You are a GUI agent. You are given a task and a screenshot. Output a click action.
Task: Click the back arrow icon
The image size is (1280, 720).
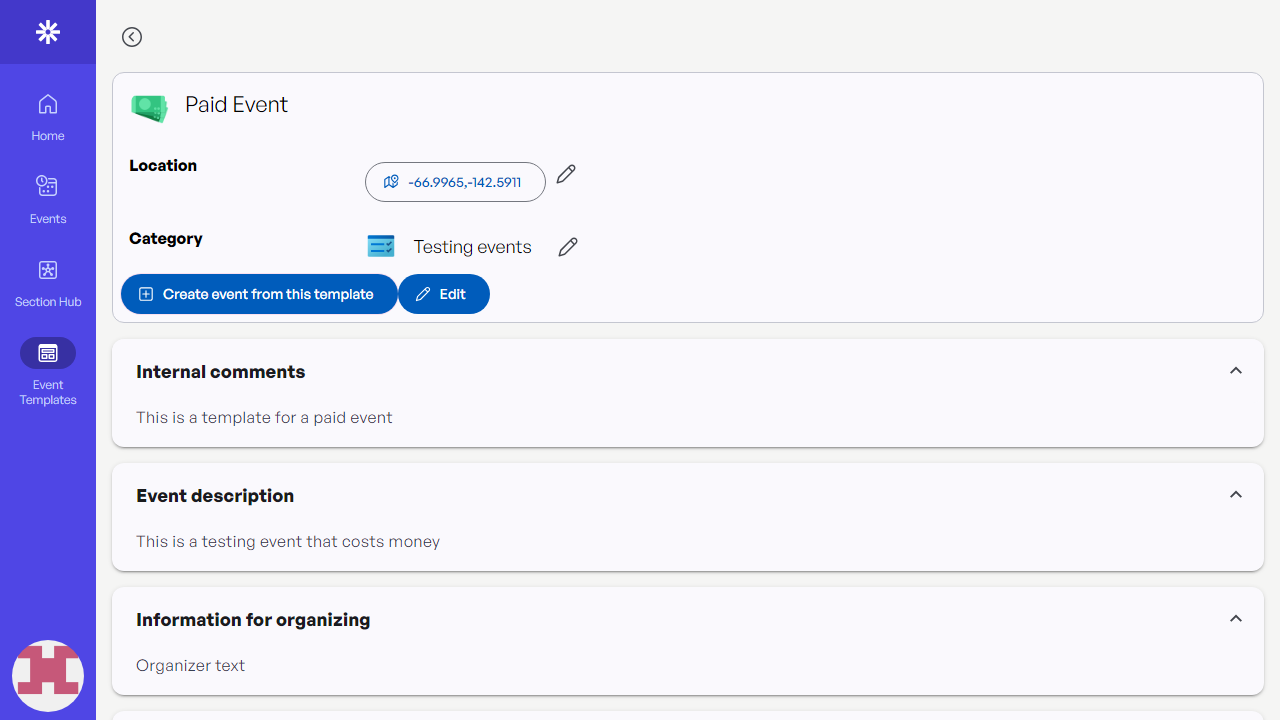pos(132,37)
